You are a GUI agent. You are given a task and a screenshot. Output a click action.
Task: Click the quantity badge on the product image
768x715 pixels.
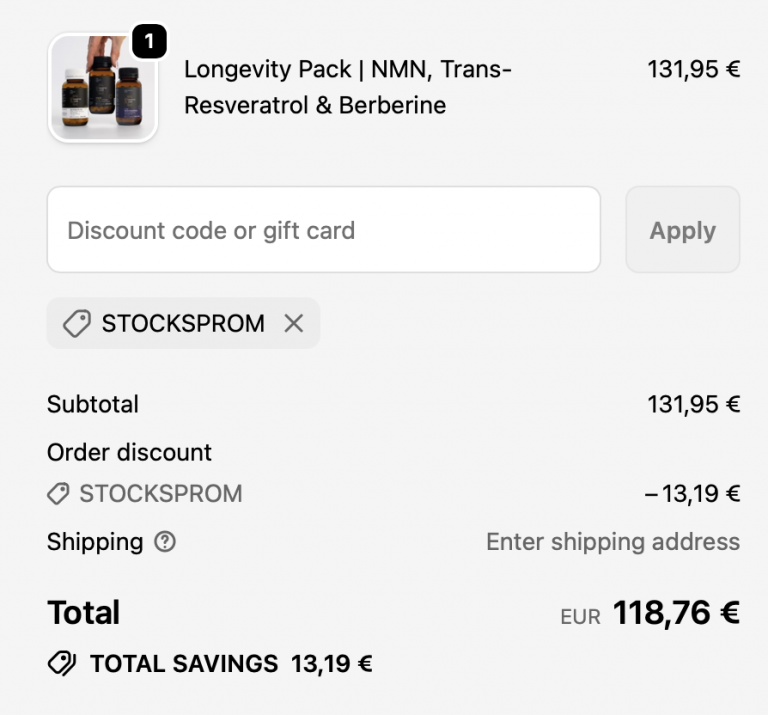pos(149,42)
